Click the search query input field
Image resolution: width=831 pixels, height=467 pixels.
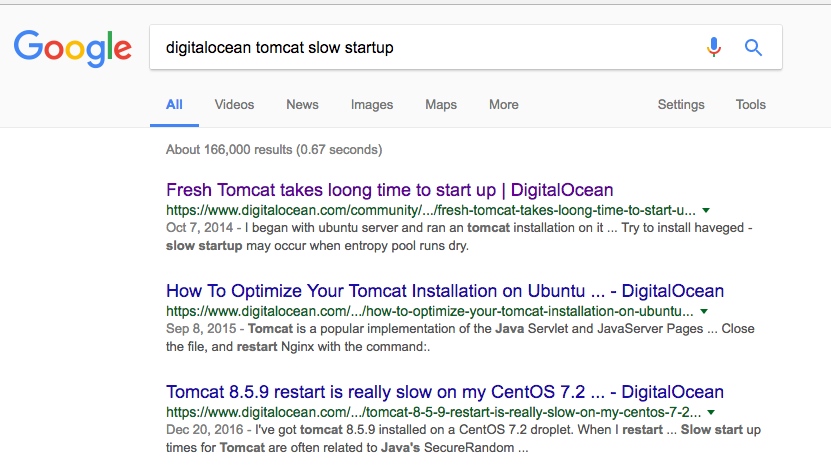click(x=424, y=47)
